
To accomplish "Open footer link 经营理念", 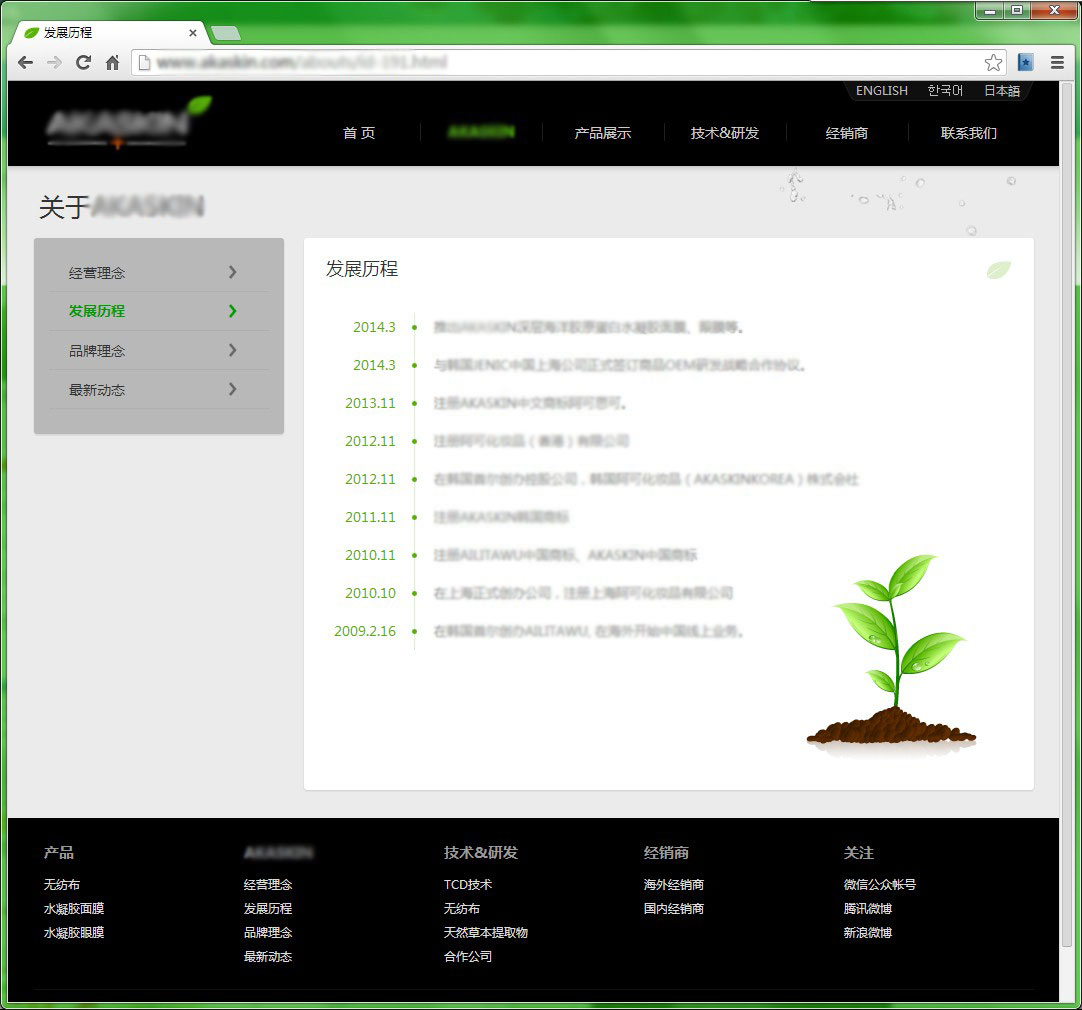I will [268, 884].
